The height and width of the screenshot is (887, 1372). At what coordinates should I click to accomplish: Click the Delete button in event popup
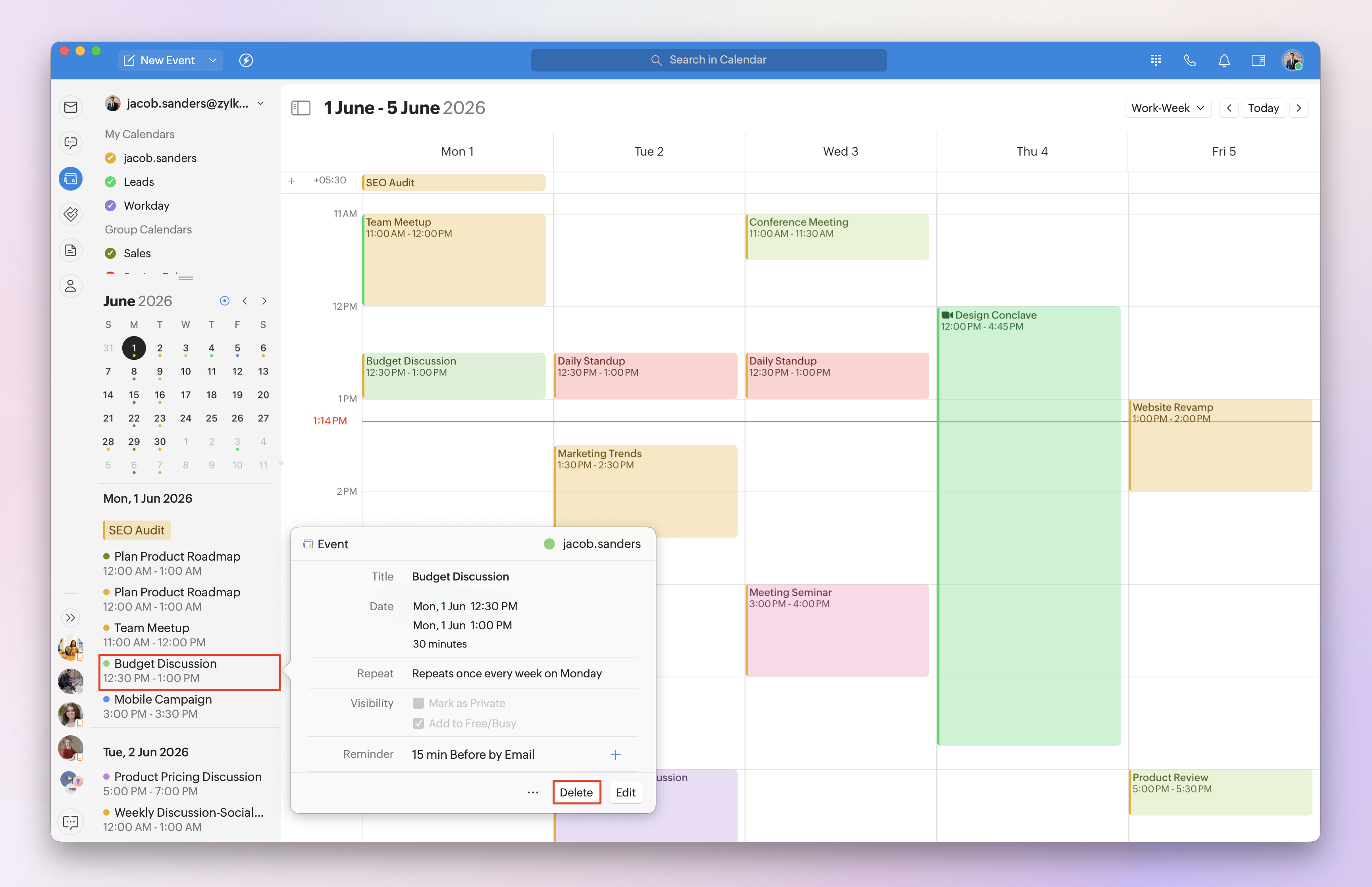[576, 793]
